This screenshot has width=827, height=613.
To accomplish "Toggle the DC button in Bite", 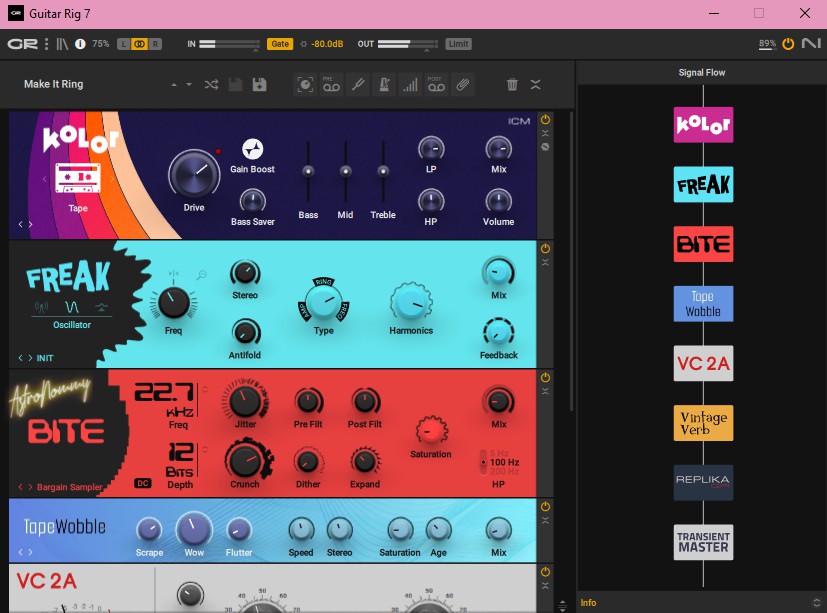I will pos(143,483).
